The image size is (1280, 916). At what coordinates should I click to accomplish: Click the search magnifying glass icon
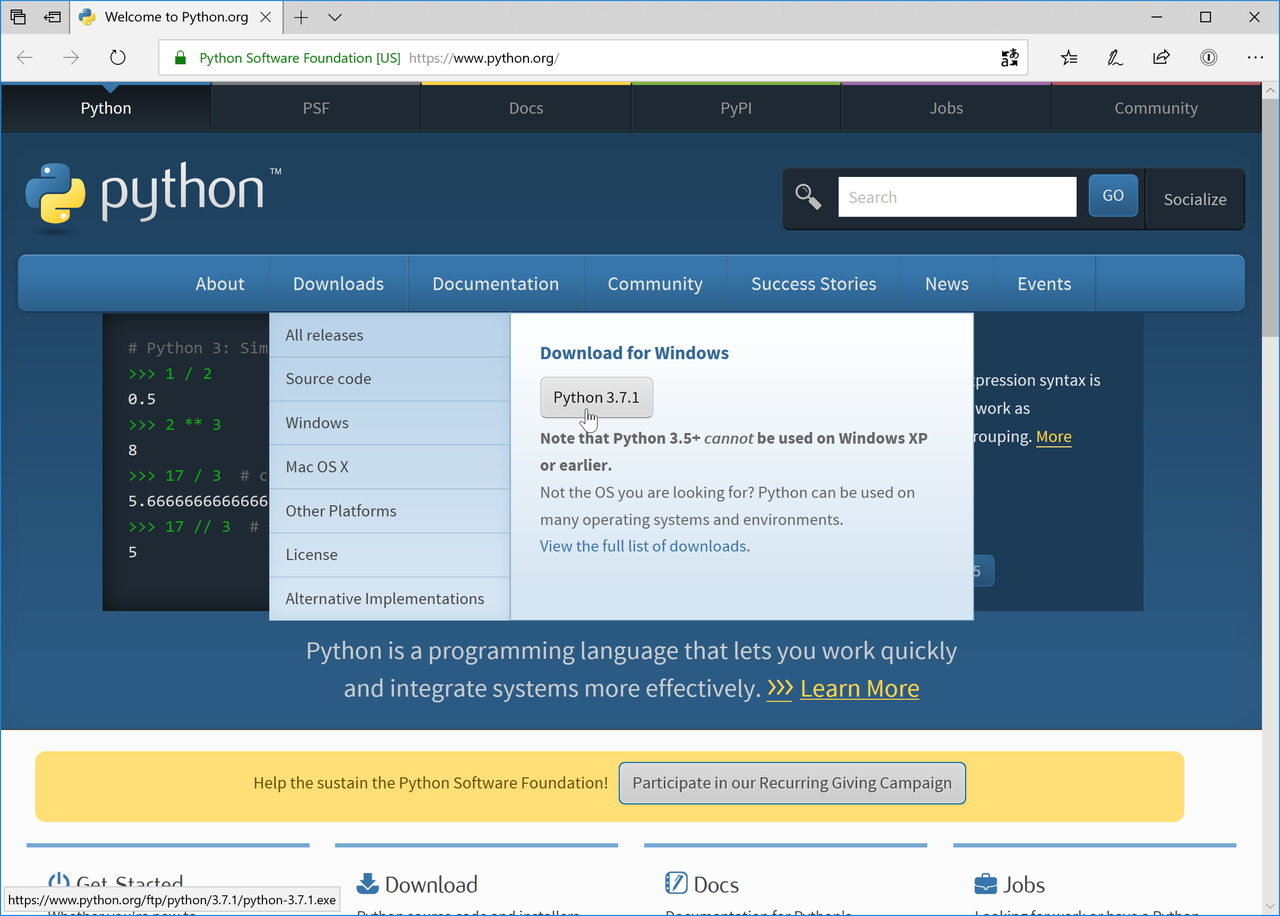click(807, 196)
